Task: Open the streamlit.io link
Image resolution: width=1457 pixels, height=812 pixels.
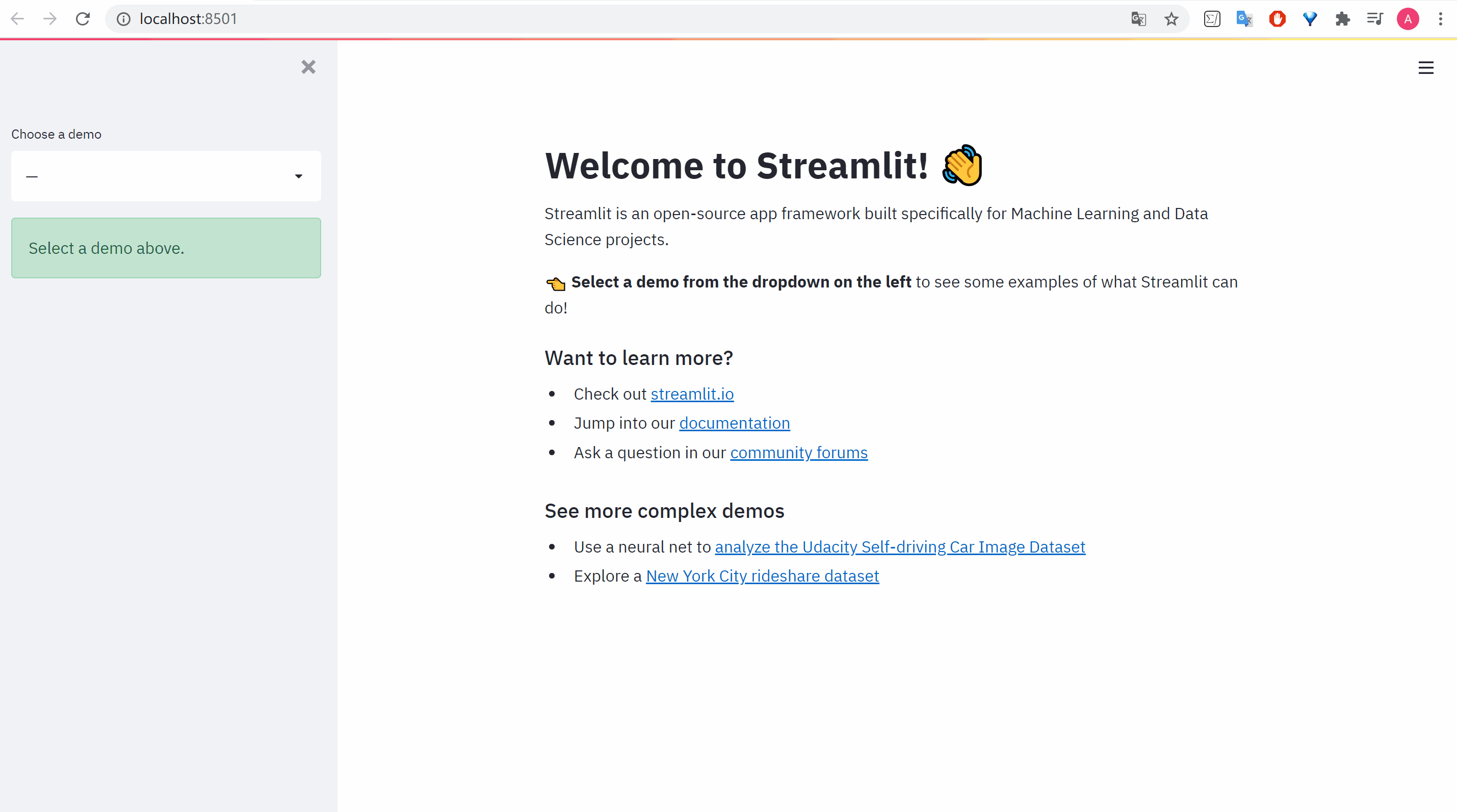Action: click(x=692, y=394)
